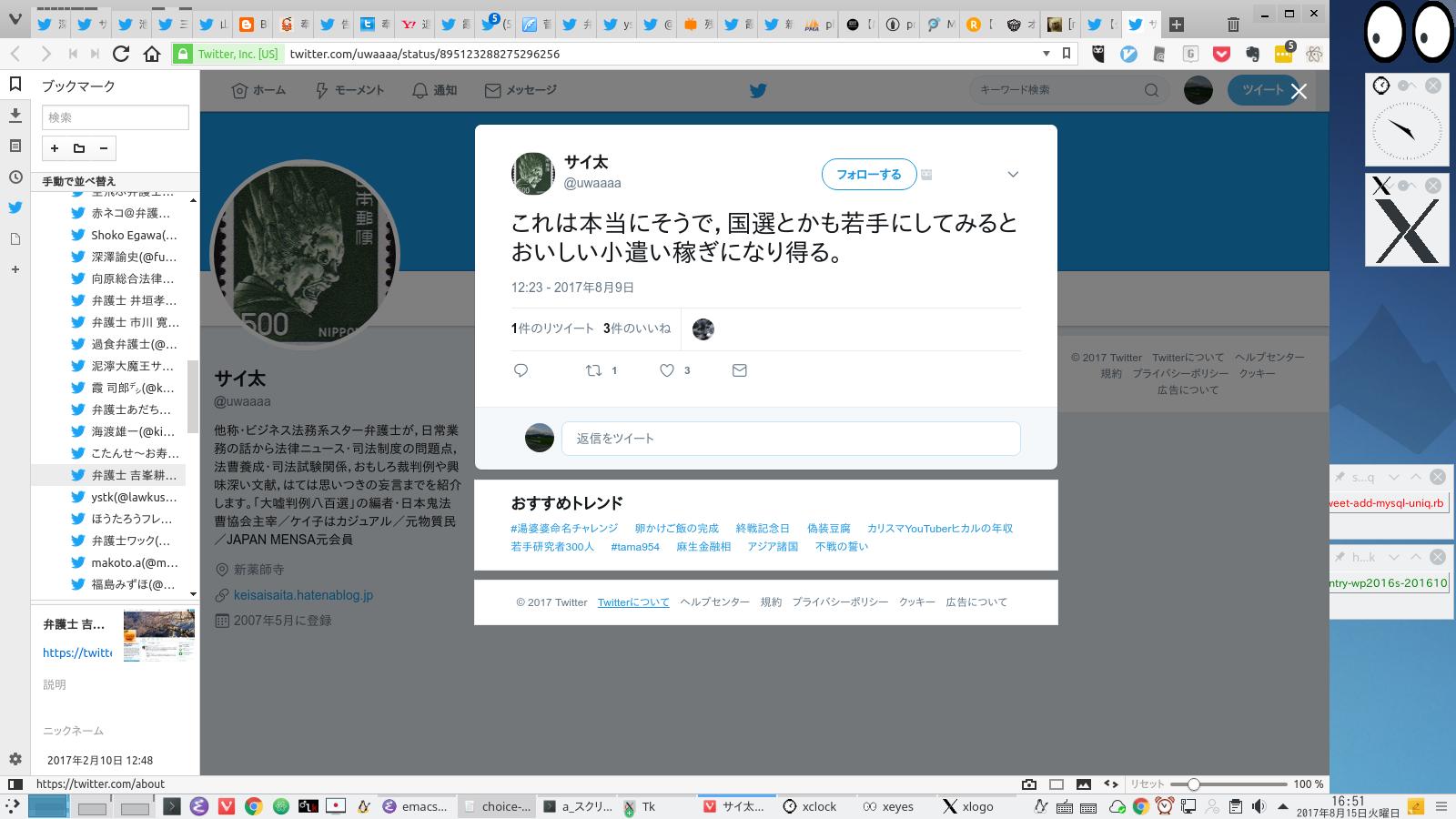The image size is (1456, 819).
Task: Delete the selected bookmark with minus button
Action: 104,148
